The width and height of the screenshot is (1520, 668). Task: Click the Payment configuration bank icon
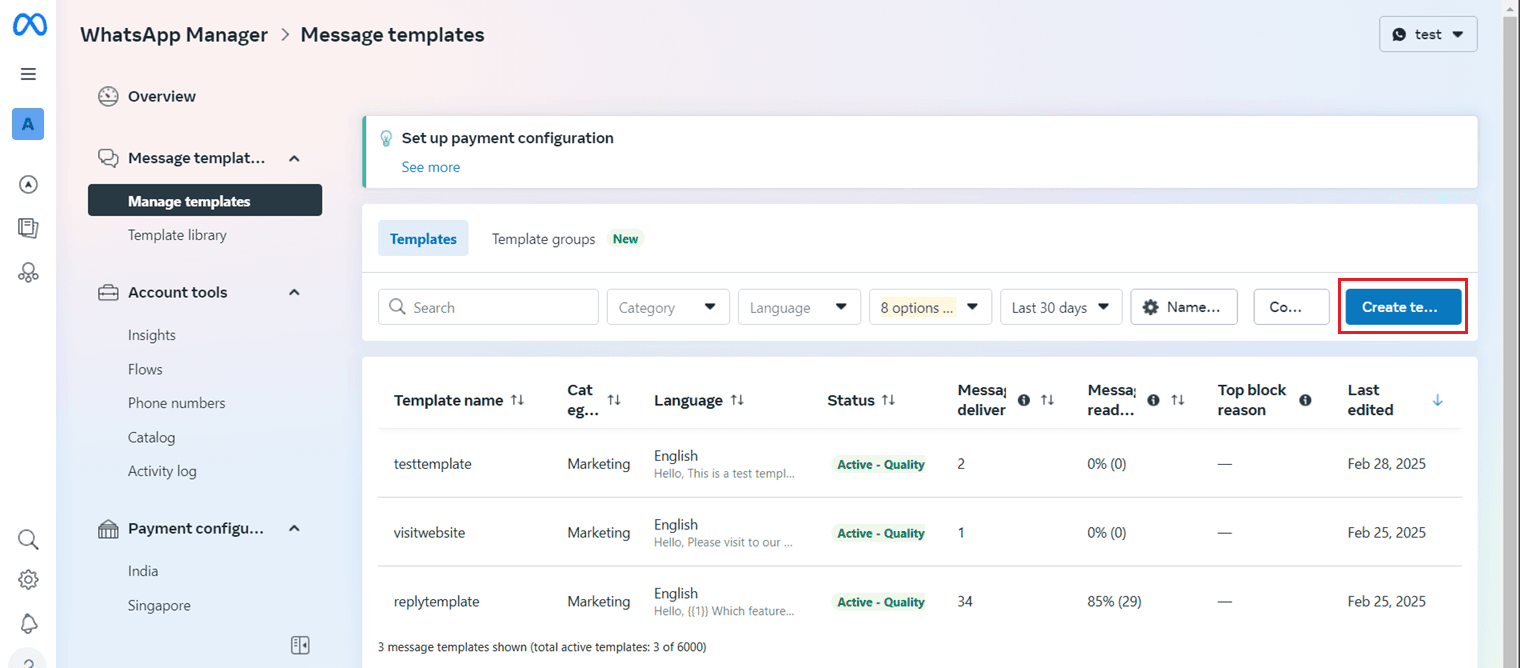point(108,529)
